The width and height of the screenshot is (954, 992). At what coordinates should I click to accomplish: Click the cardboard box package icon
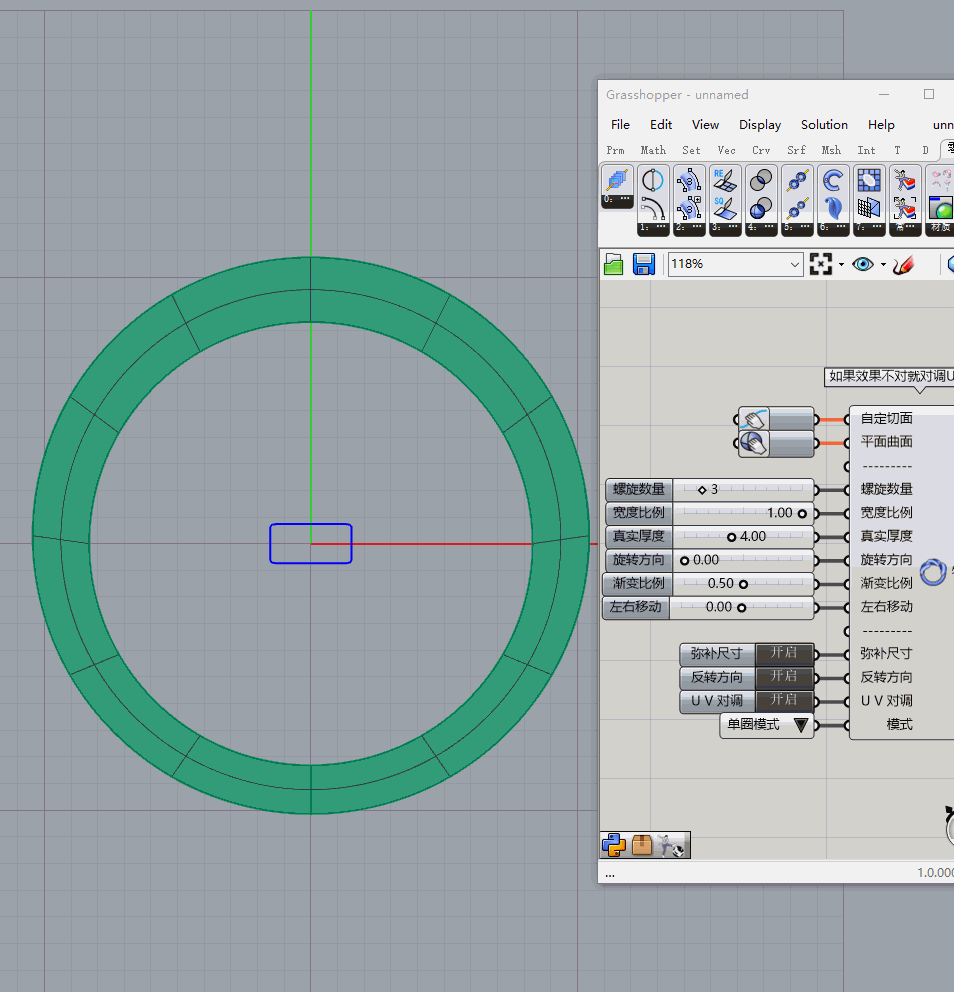pyautogui.click(x=642, y=846)
